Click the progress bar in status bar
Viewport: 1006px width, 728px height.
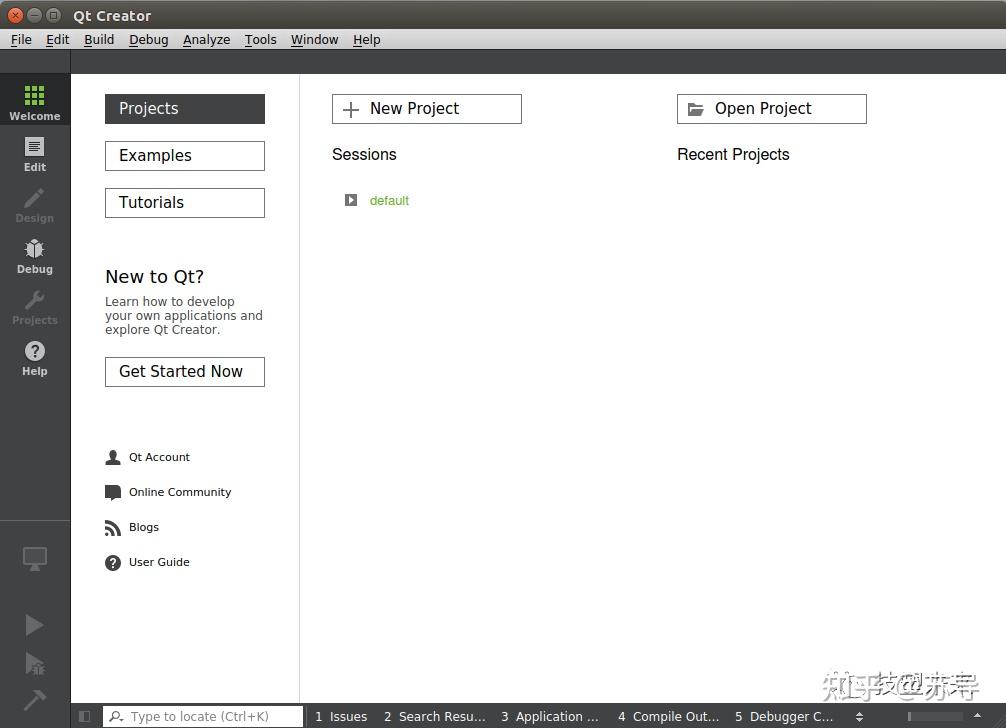[x=935, y=716]
